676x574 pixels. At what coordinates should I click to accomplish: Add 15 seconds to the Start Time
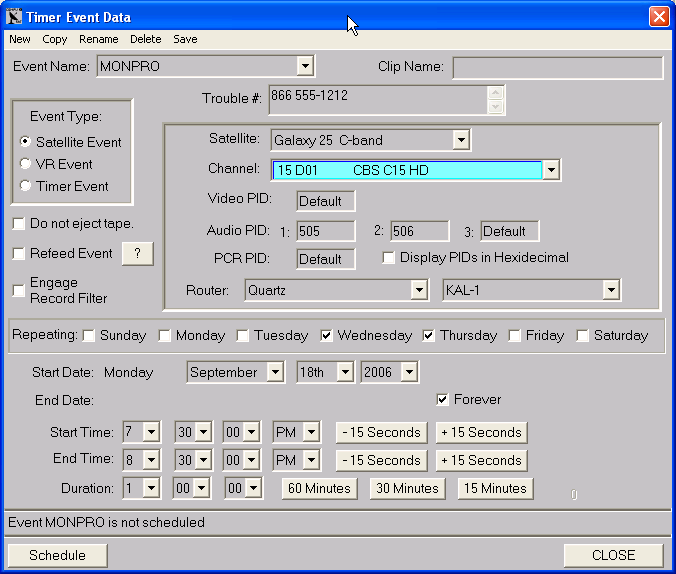pos(480,433)
